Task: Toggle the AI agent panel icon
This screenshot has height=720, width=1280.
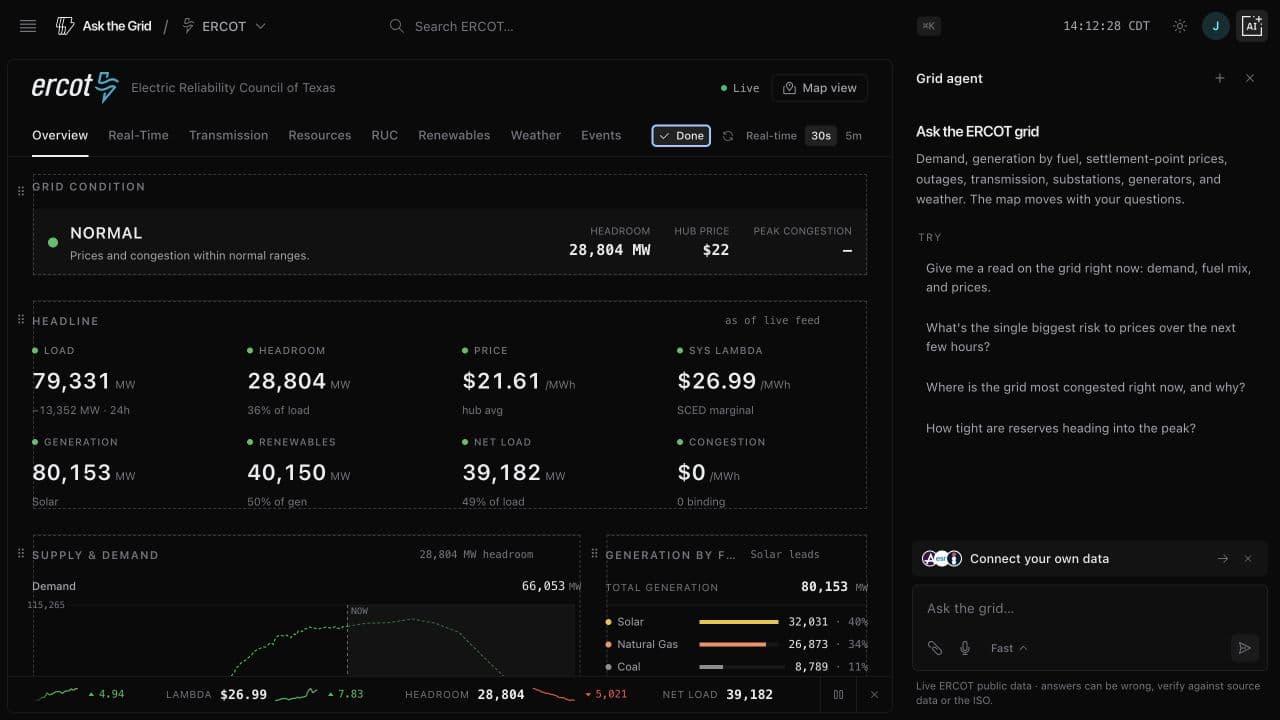Action: point(1252,26)
